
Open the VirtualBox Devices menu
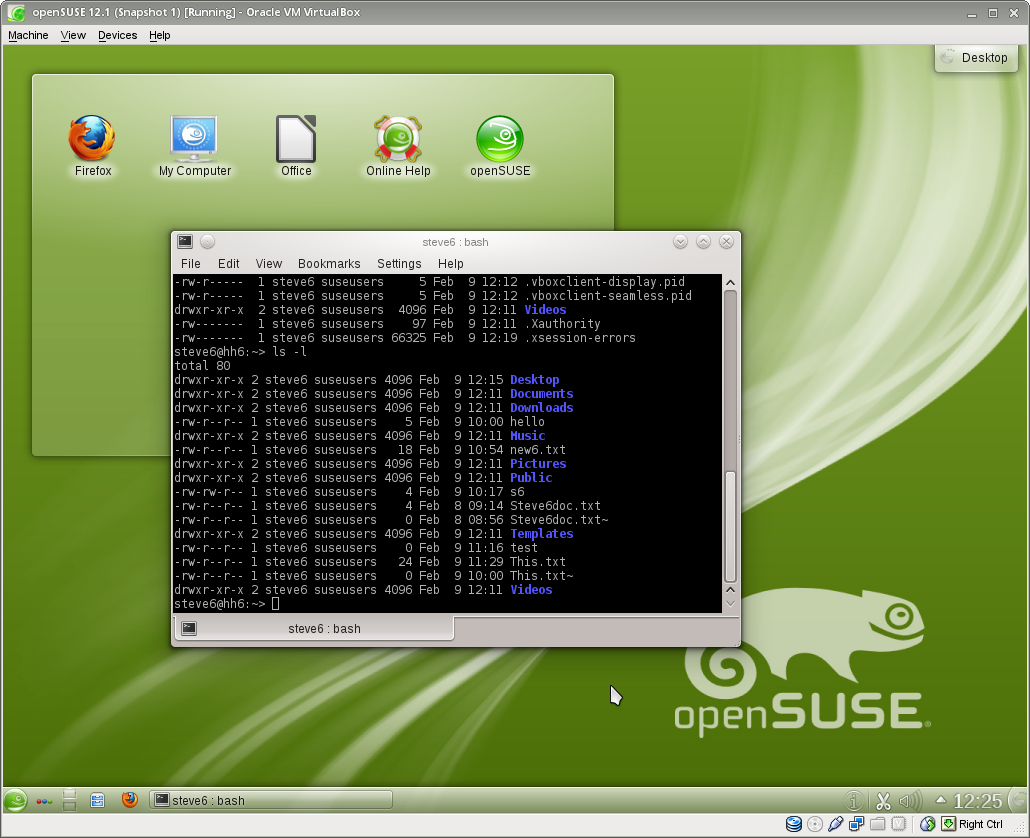point(118,35)
